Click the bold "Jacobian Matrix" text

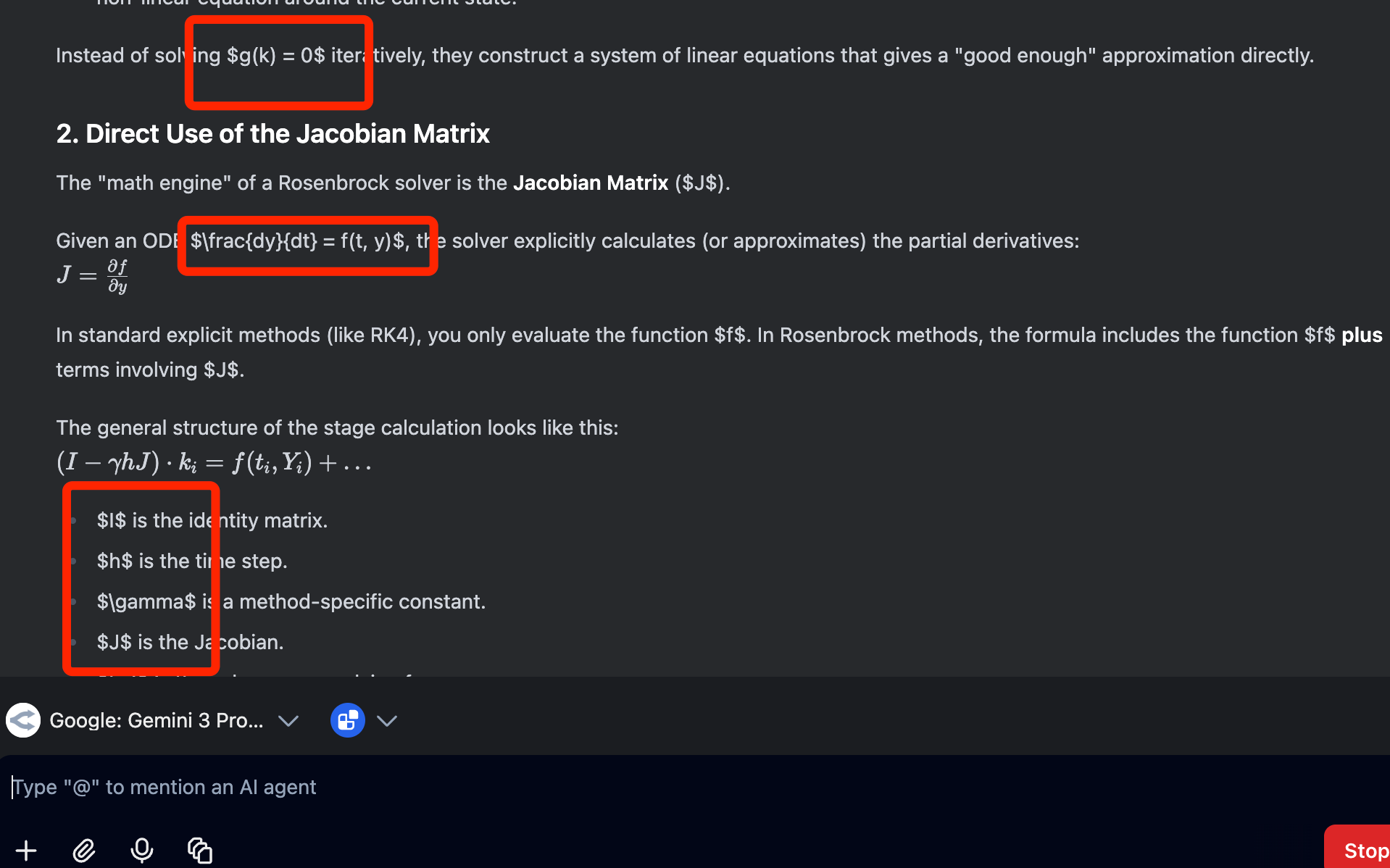pyautogui.click(x=591, y=183)
